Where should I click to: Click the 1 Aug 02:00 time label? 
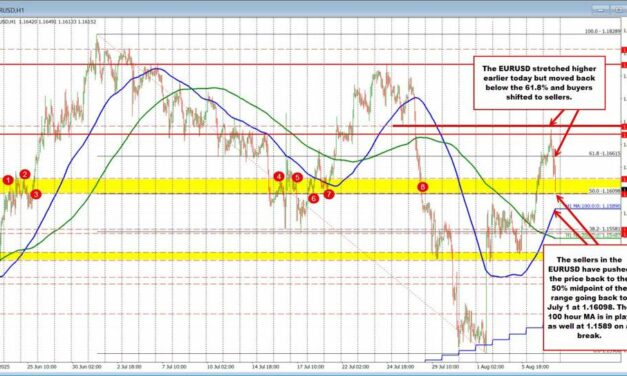coord(491,366)
